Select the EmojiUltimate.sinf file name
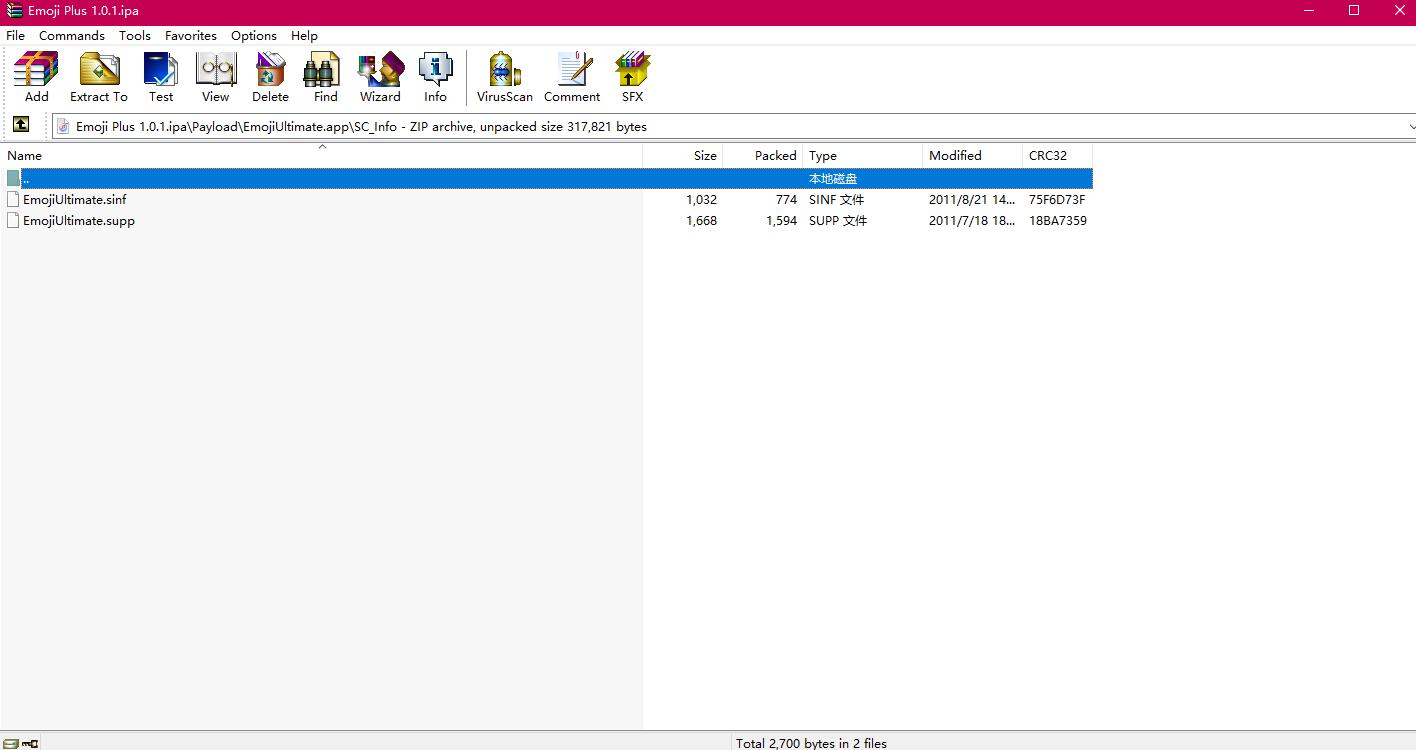Image resolution: width=1416 pixels, height=750 pixels. coord(75,199)
